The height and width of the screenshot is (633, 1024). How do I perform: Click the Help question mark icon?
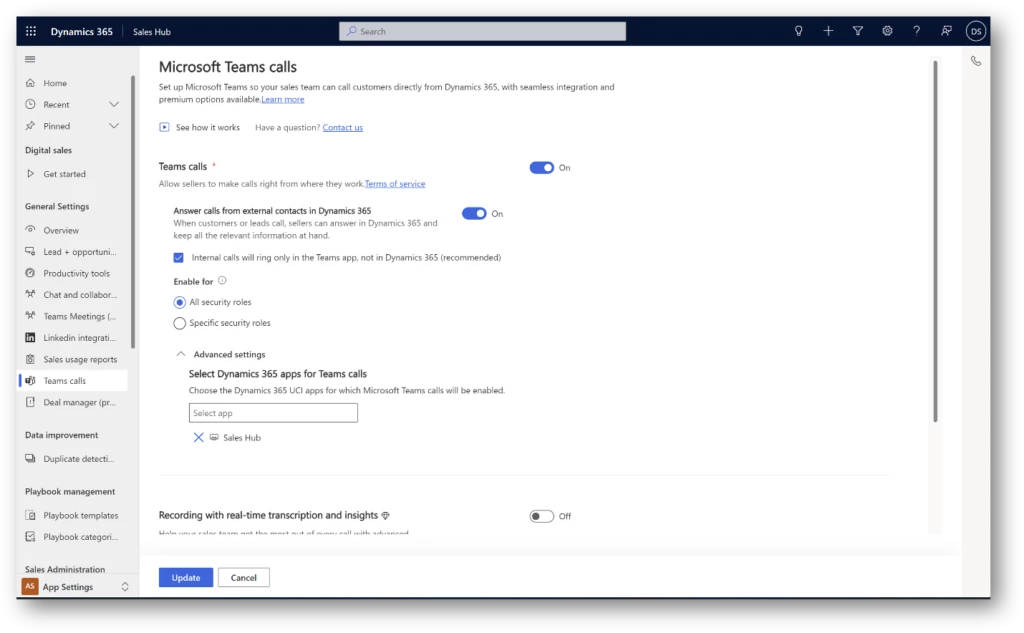click(x=916, y=31)
